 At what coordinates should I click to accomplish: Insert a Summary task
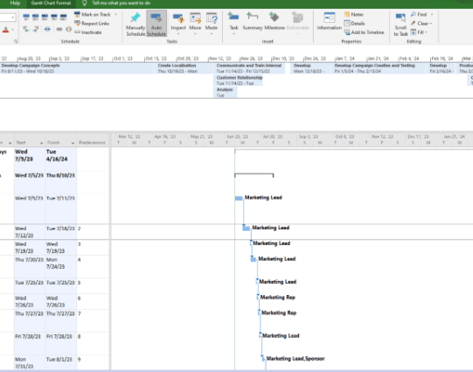pos(252,22)
